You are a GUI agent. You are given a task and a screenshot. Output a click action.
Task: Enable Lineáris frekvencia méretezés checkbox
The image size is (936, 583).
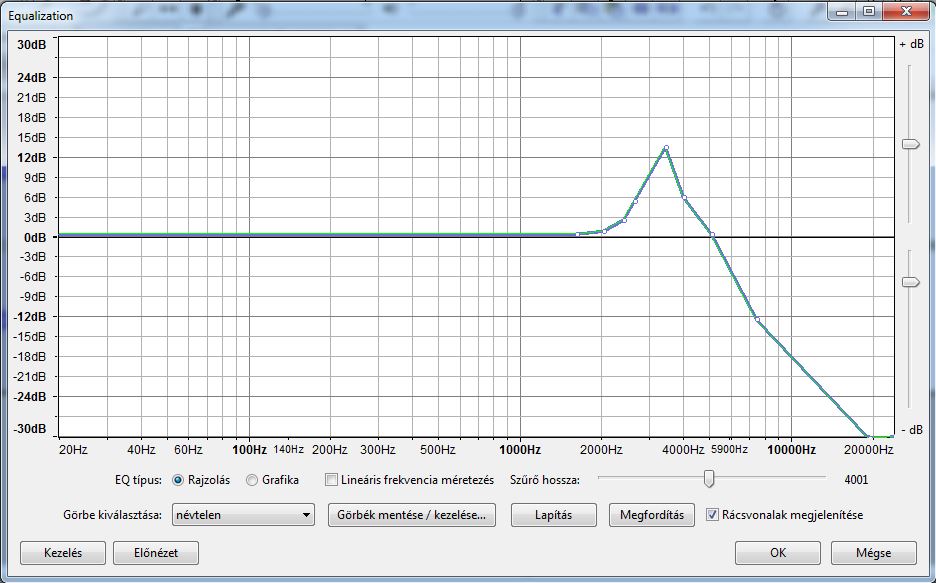(x=331, y=480)
